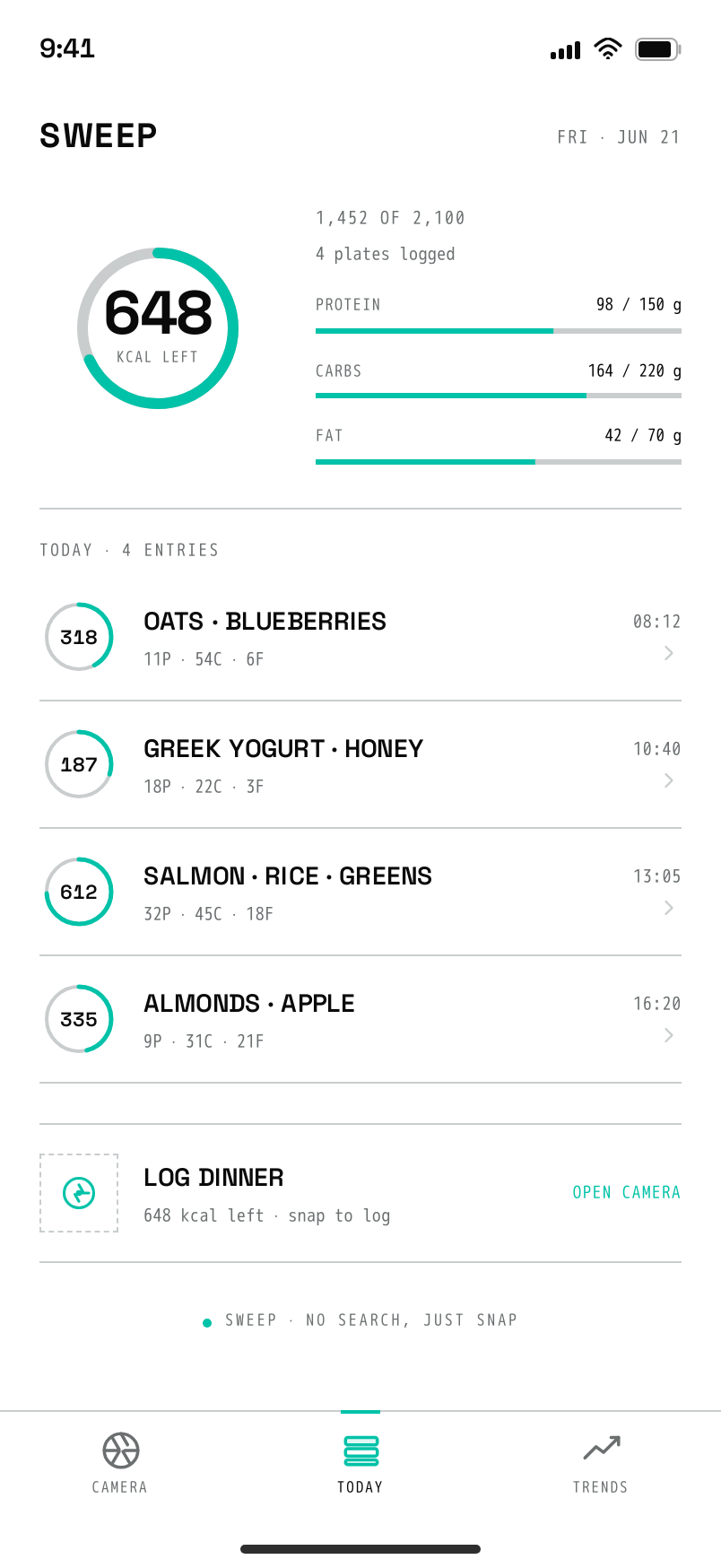
Task: Switch to the Camera tab label
Action: coord(120,1487)
